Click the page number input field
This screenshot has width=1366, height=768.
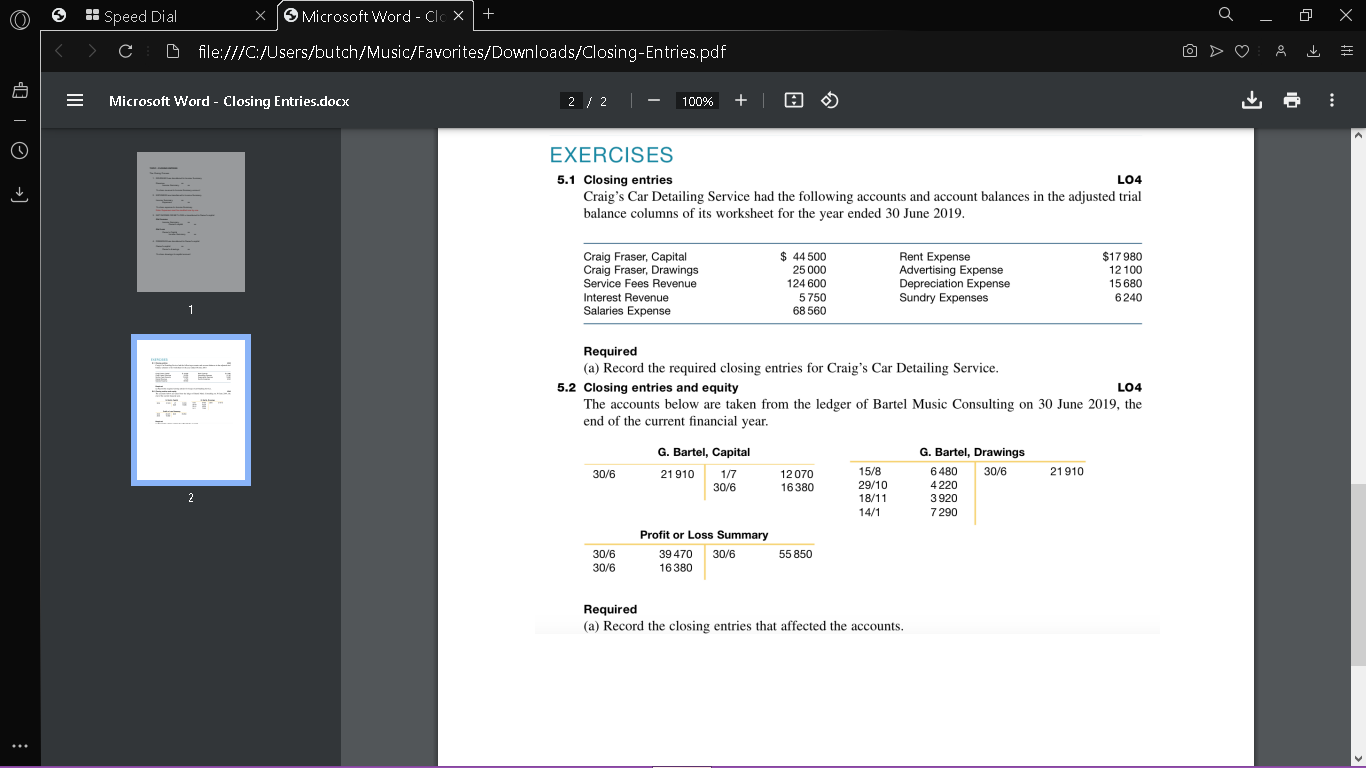[571, 101]
